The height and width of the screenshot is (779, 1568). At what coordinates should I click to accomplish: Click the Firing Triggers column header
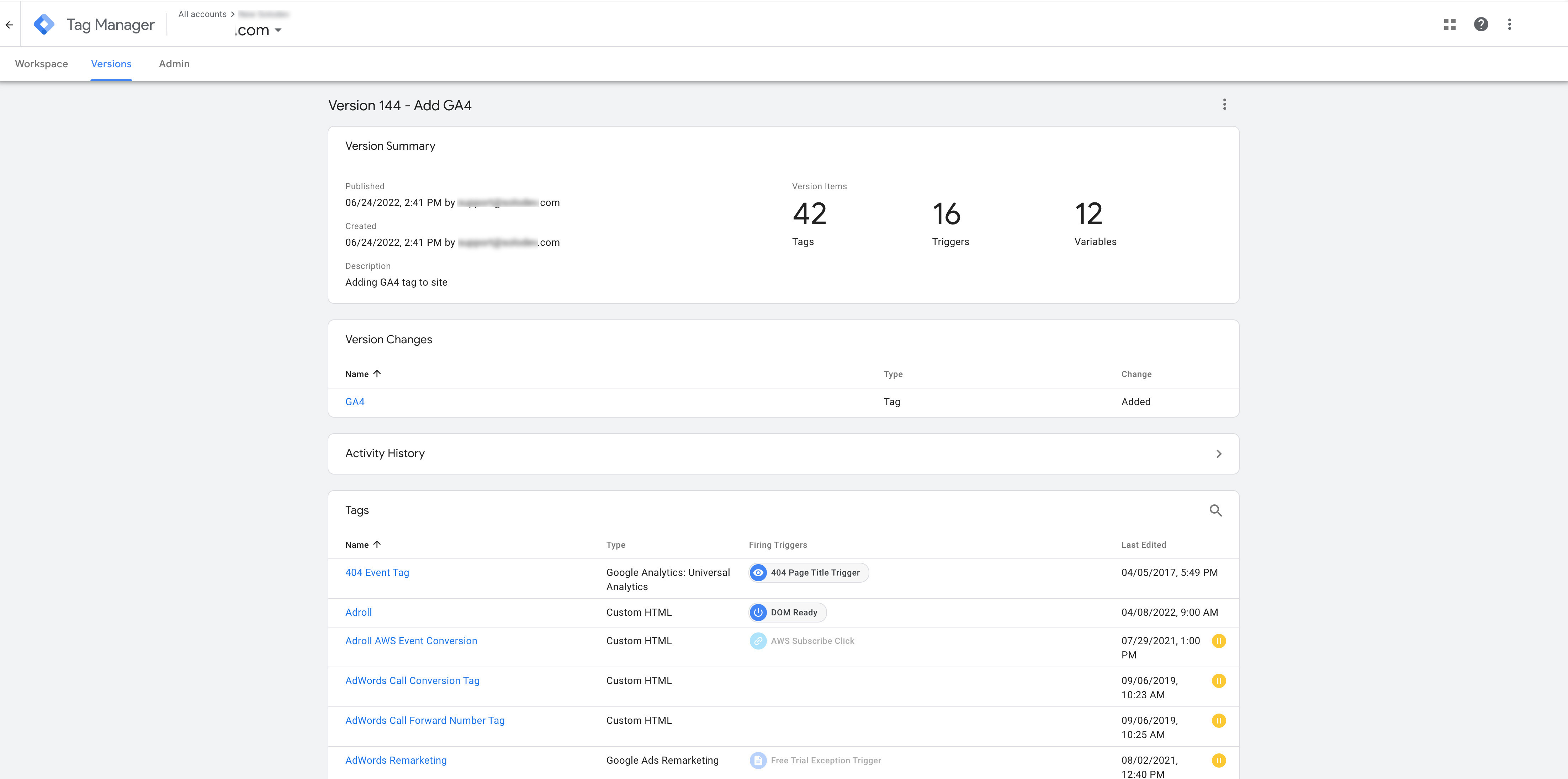(778, 545)
